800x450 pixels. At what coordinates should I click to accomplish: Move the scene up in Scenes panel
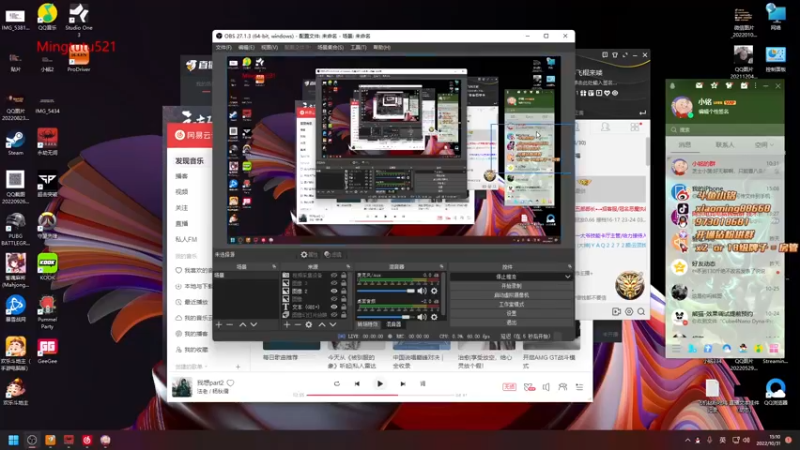coord(243,324)
